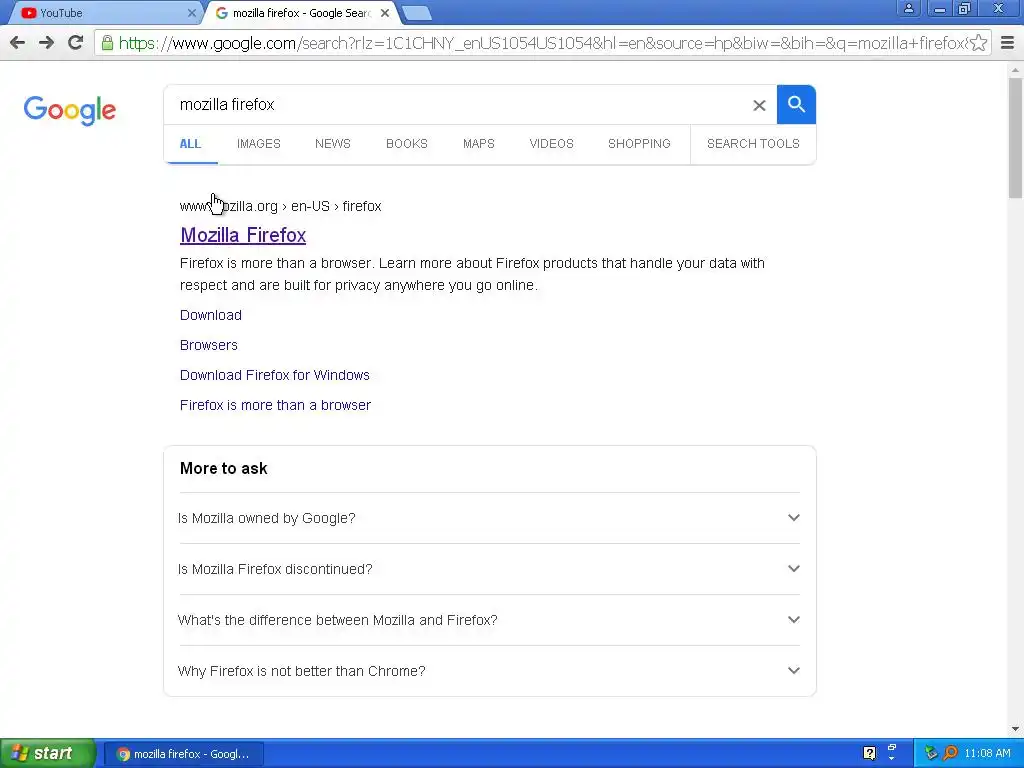The width and height of the screenshot is (1024, 768).
Task: Click the mozilla.org breadcrumb URL text
Action: (x=280, y=206)
